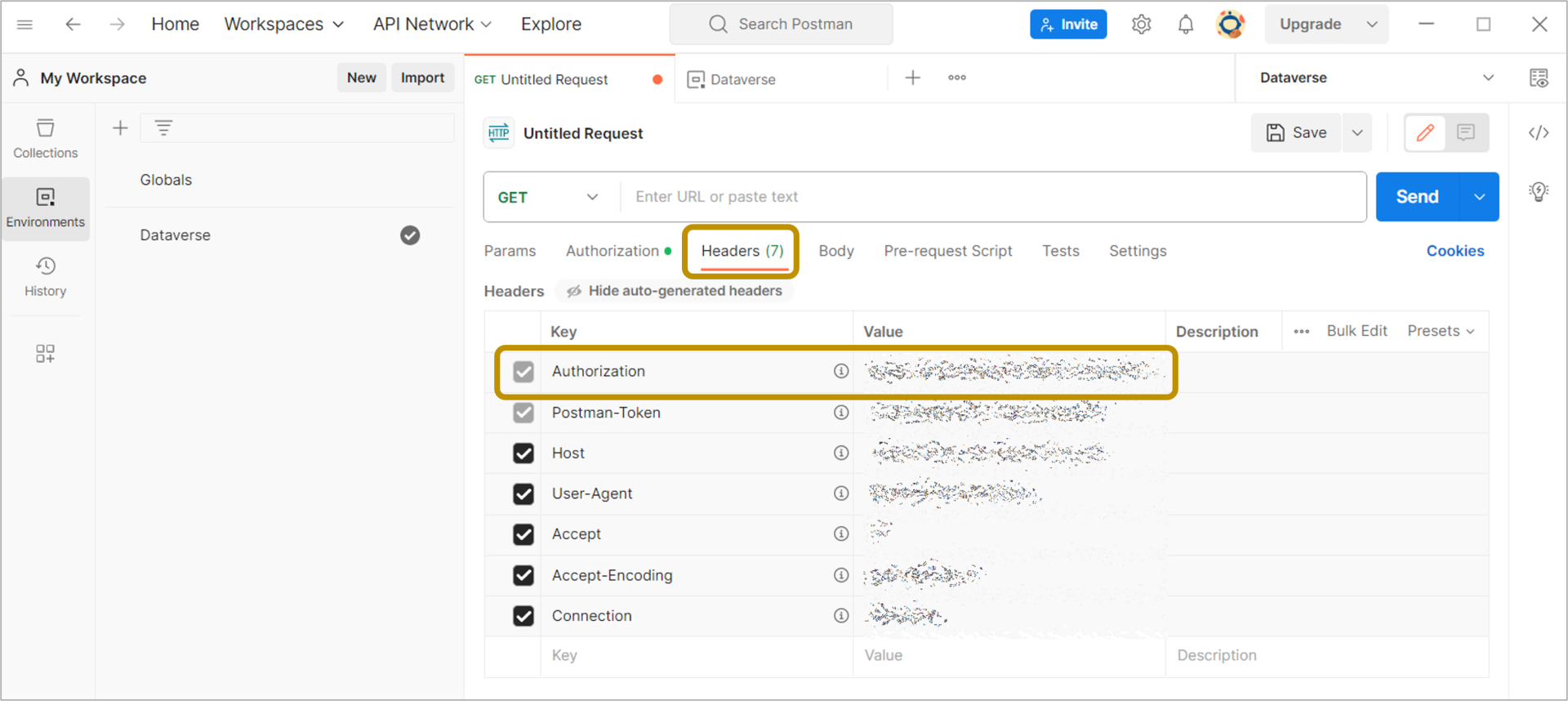Open the comments icon

point(1466,132)
